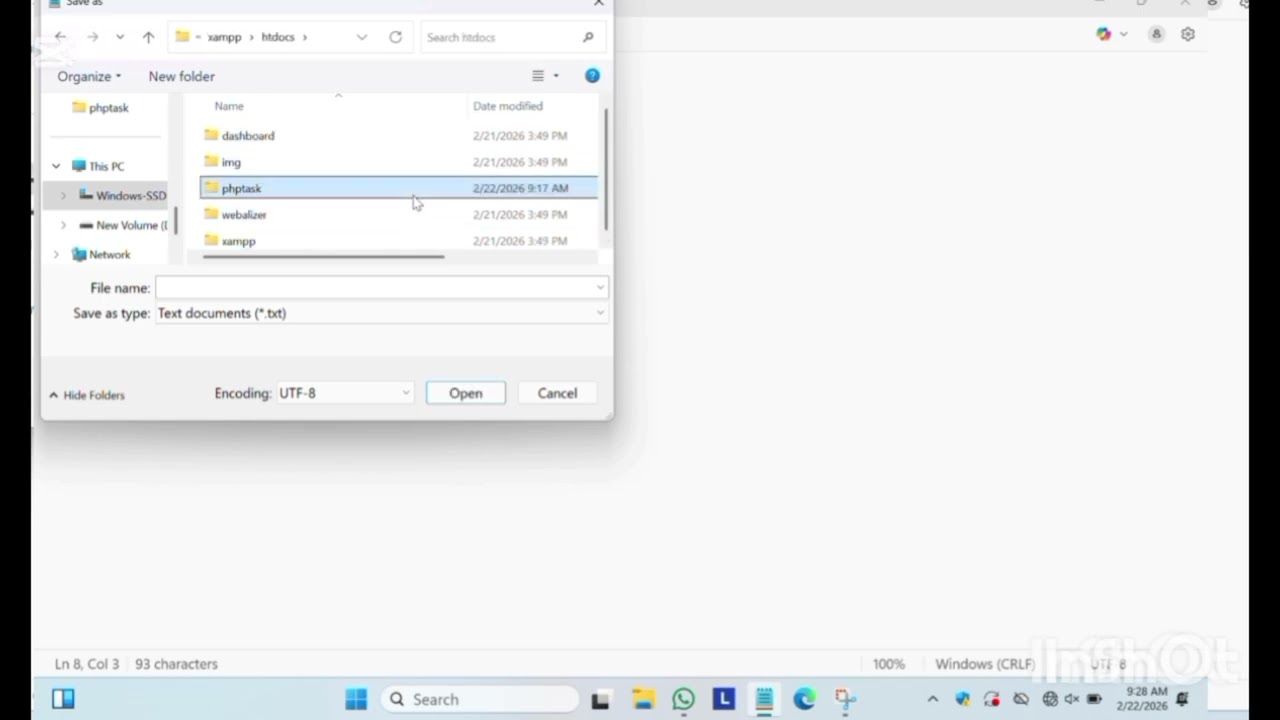Open the Windows Start button
Screen dimensions: 1280x720
tap(356, 699)
